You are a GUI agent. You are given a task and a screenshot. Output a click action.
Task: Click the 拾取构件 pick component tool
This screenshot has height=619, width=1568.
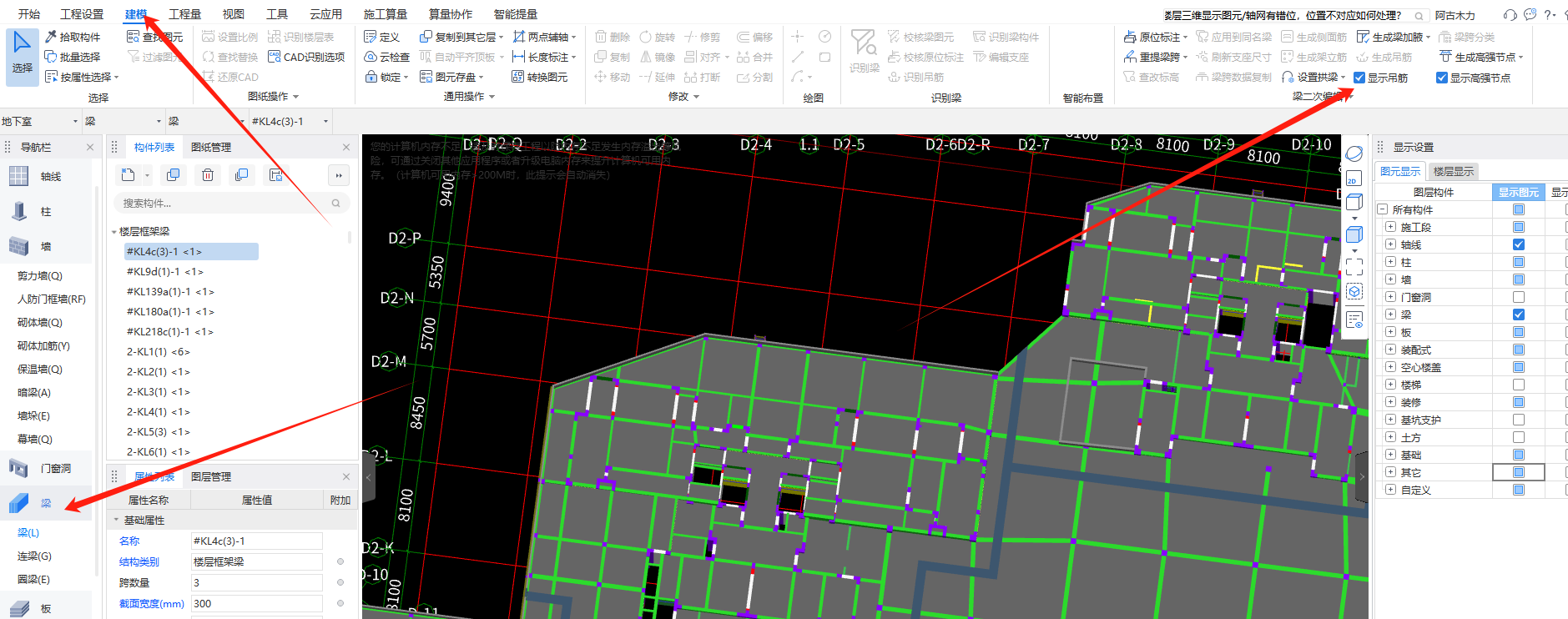[73, 37]
